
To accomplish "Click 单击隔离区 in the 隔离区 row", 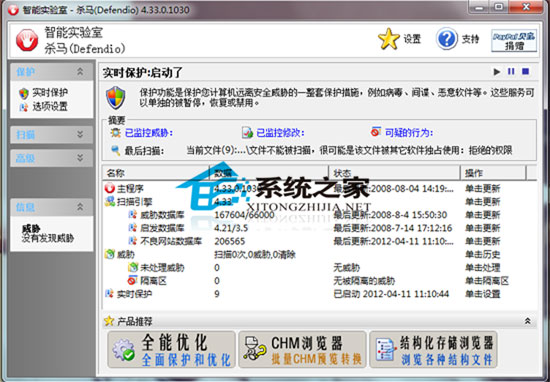I will pyautogui.click(x=487, y=281).
